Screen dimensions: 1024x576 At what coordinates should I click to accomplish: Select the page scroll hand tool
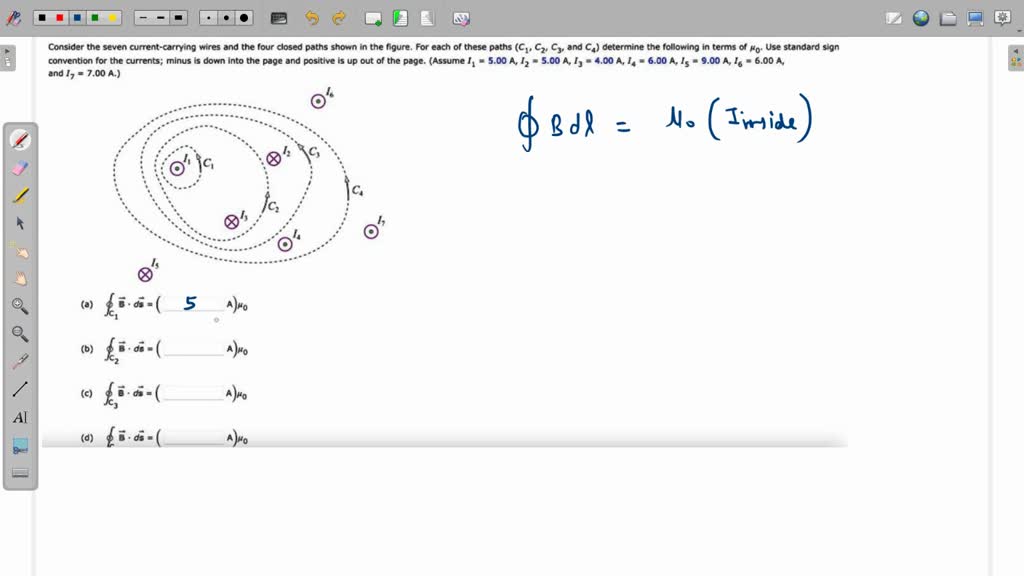(x=20, y=279)
